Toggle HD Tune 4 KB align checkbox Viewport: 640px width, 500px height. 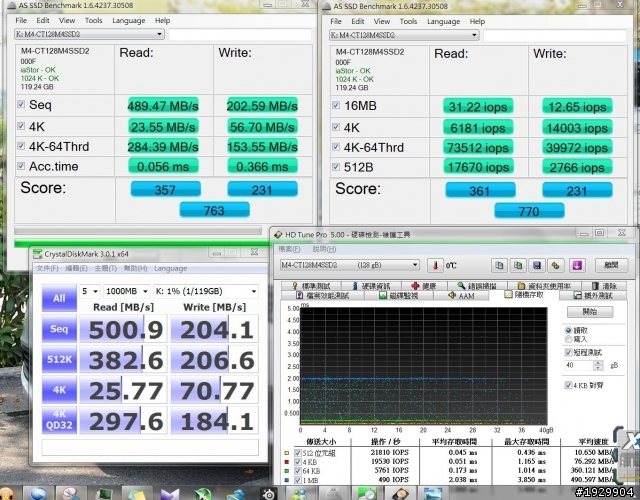[x=568, y=385]
